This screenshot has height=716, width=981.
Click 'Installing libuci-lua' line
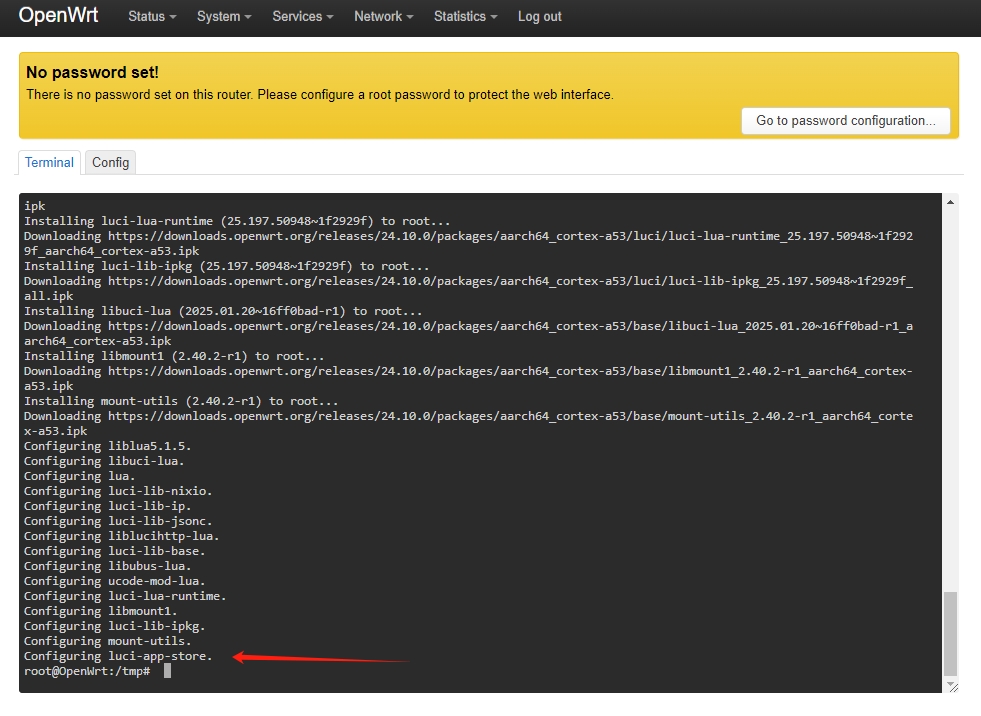point(223,310)
